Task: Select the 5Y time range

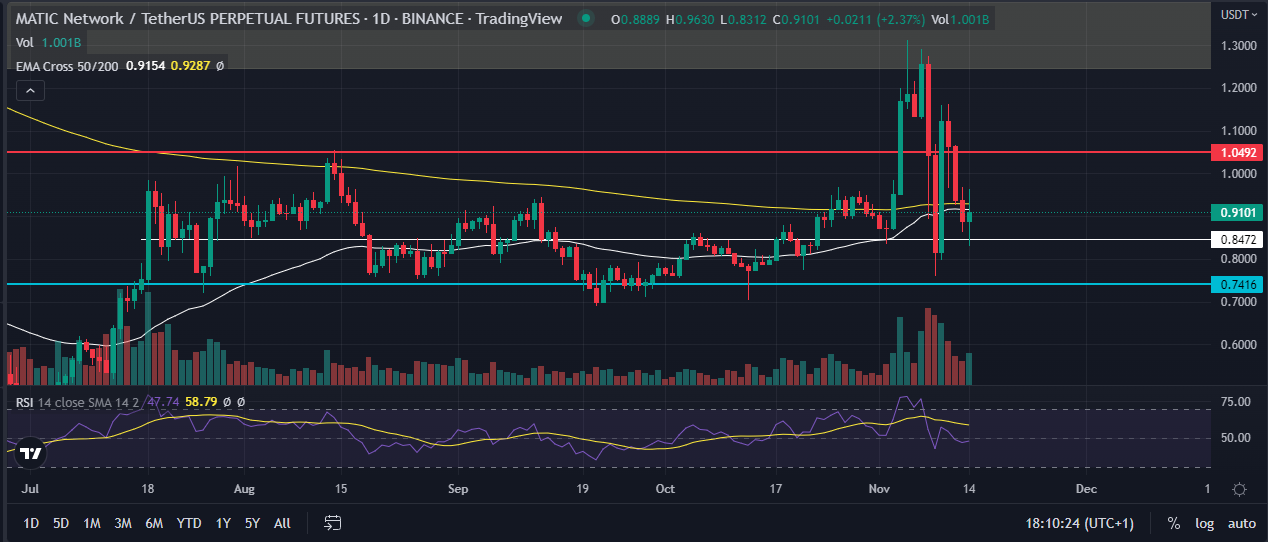Action: 252,523
